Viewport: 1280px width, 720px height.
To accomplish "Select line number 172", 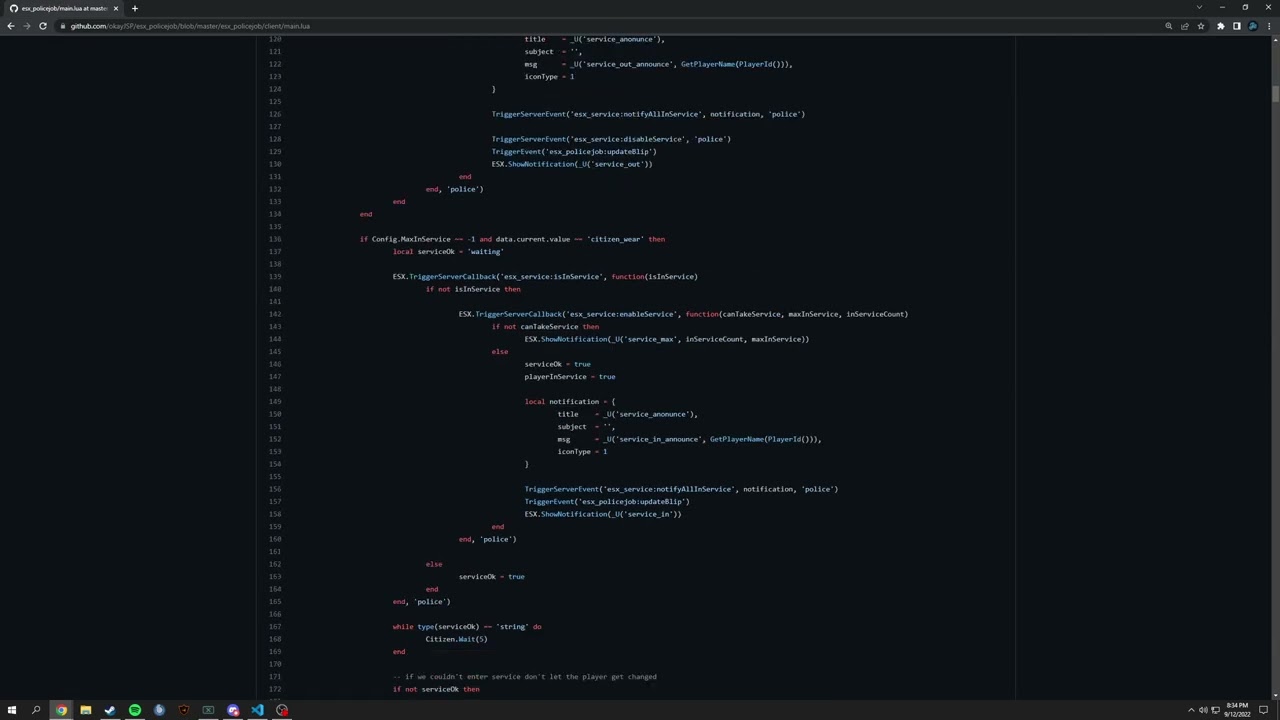I will tap(275, 689).
